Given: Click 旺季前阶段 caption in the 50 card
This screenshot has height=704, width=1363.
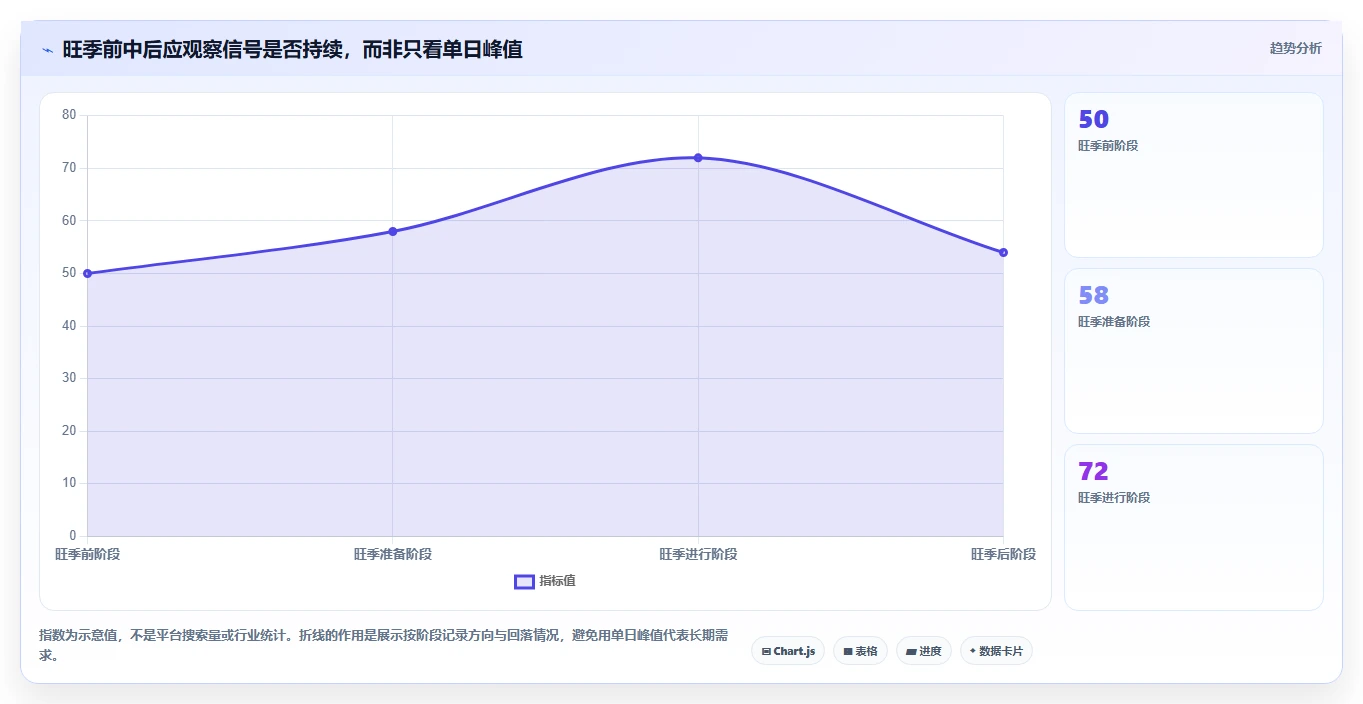Looking at the screenshot, I should click(1108, 146).
